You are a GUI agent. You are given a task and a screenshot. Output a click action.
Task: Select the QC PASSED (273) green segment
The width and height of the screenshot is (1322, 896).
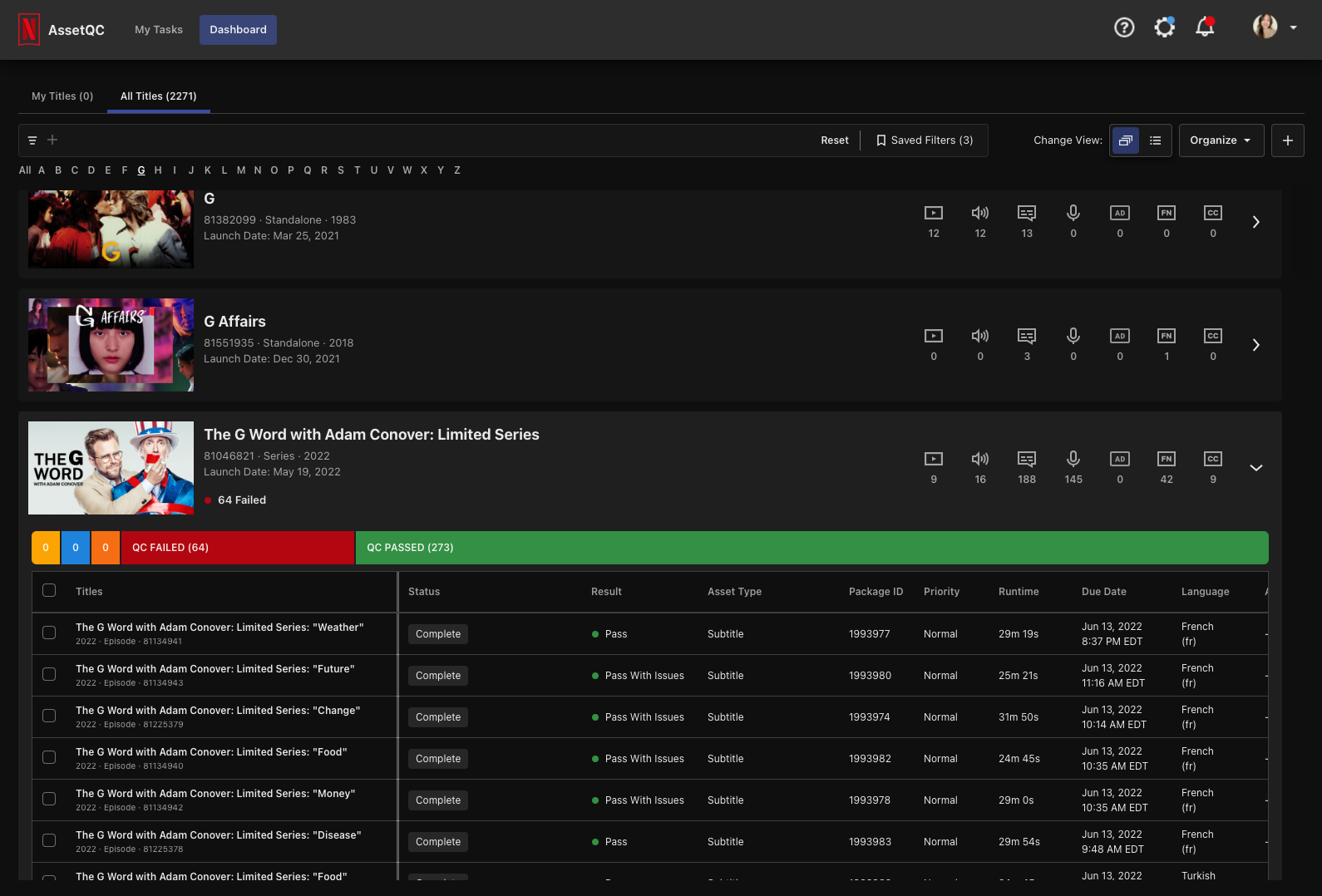[x=811, y=548]
